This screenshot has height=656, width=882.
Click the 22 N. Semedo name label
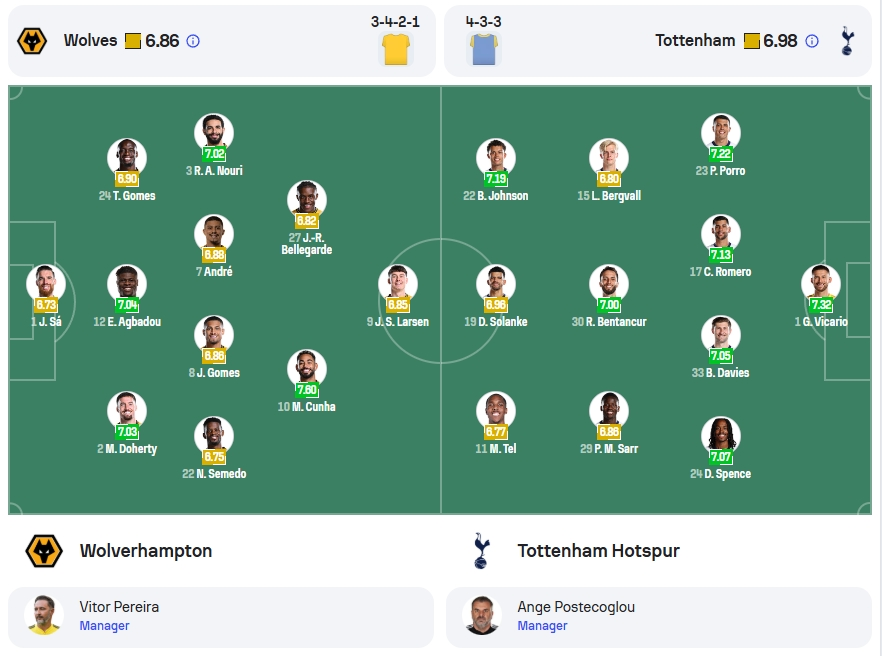click(x=214, y=474)
